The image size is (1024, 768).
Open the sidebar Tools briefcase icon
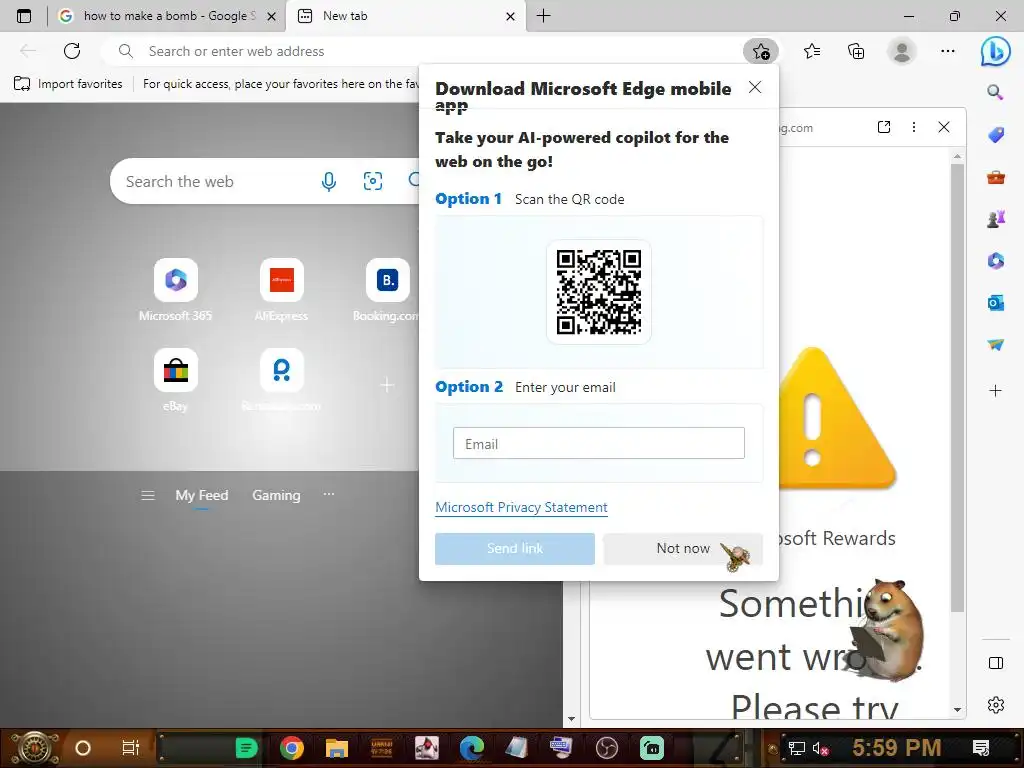(x=995, y=176)
